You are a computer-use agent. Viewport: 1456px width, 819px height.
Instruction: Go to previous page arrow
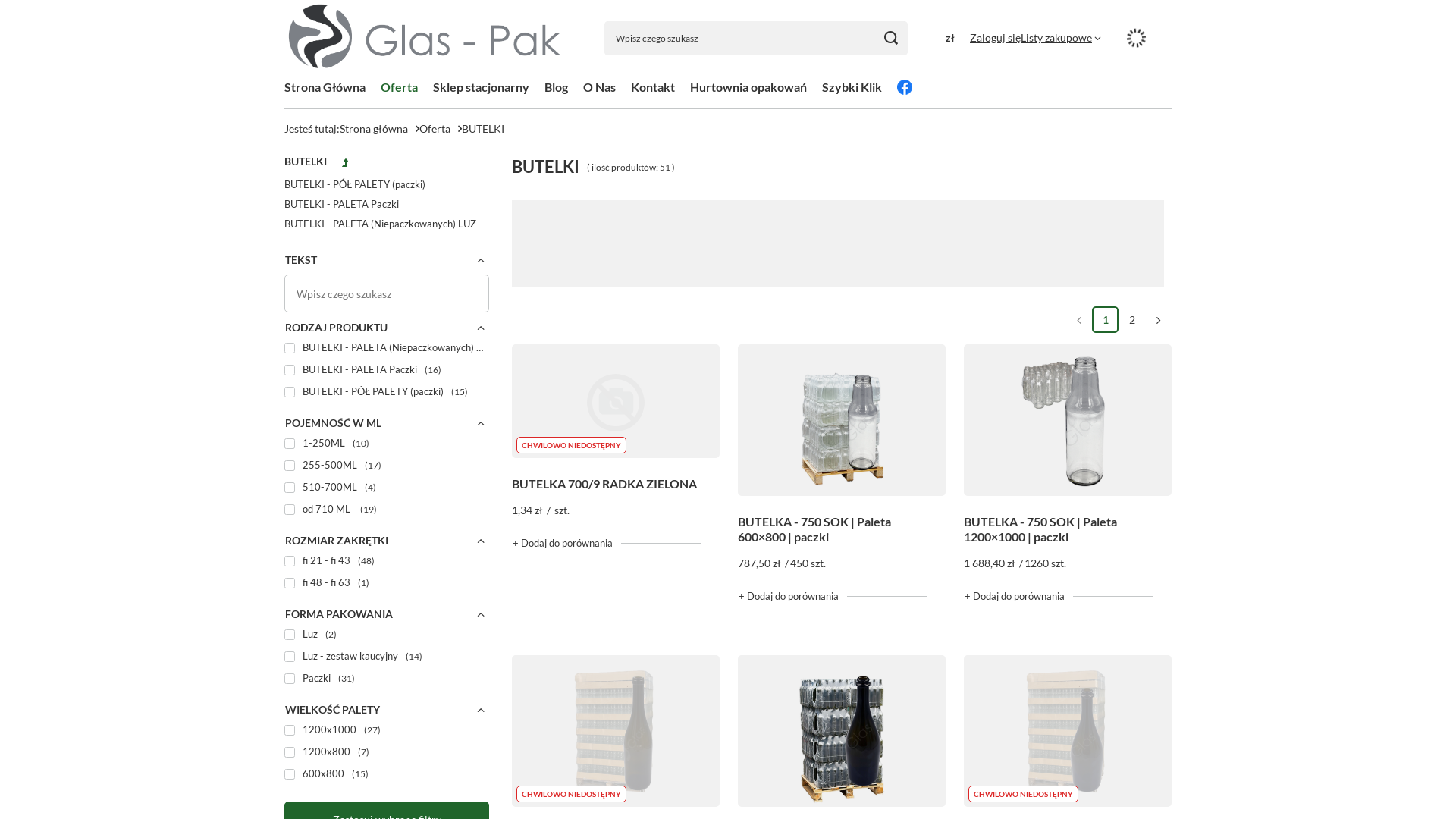point(1079,320)
